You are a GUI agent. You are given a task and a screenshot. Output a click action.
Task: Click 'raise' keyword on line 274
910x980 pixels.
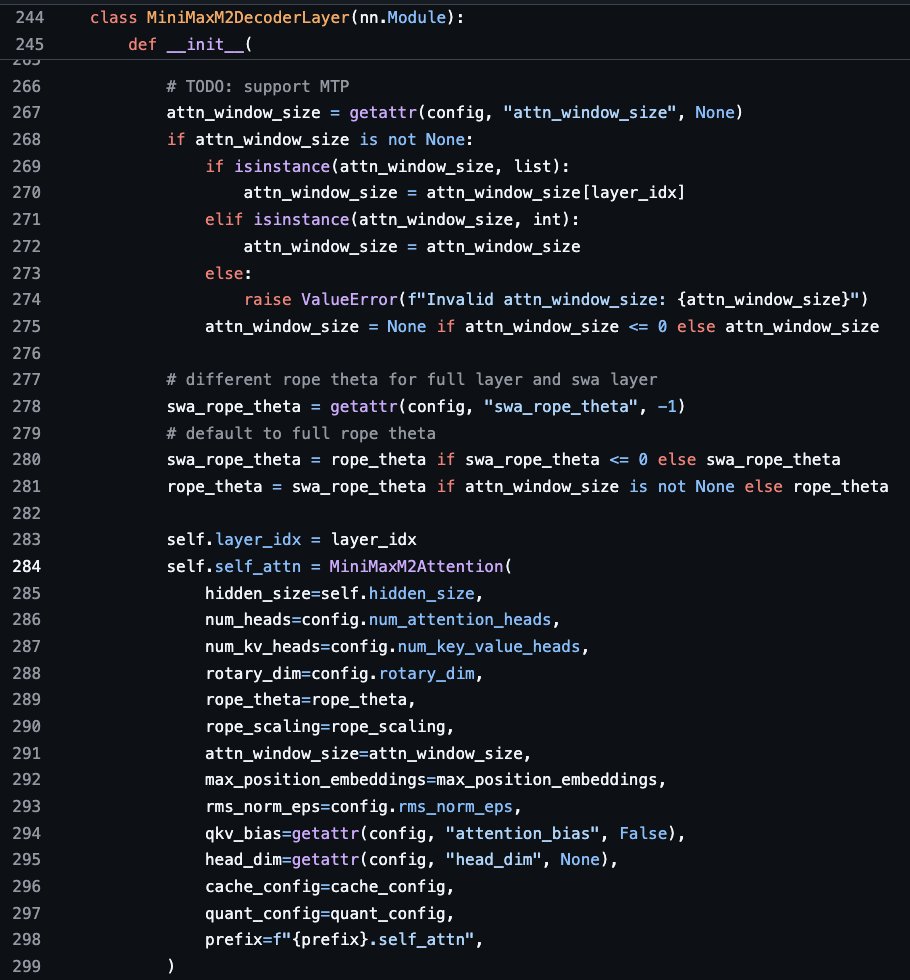pyautogui.click(x=268, y=299)
